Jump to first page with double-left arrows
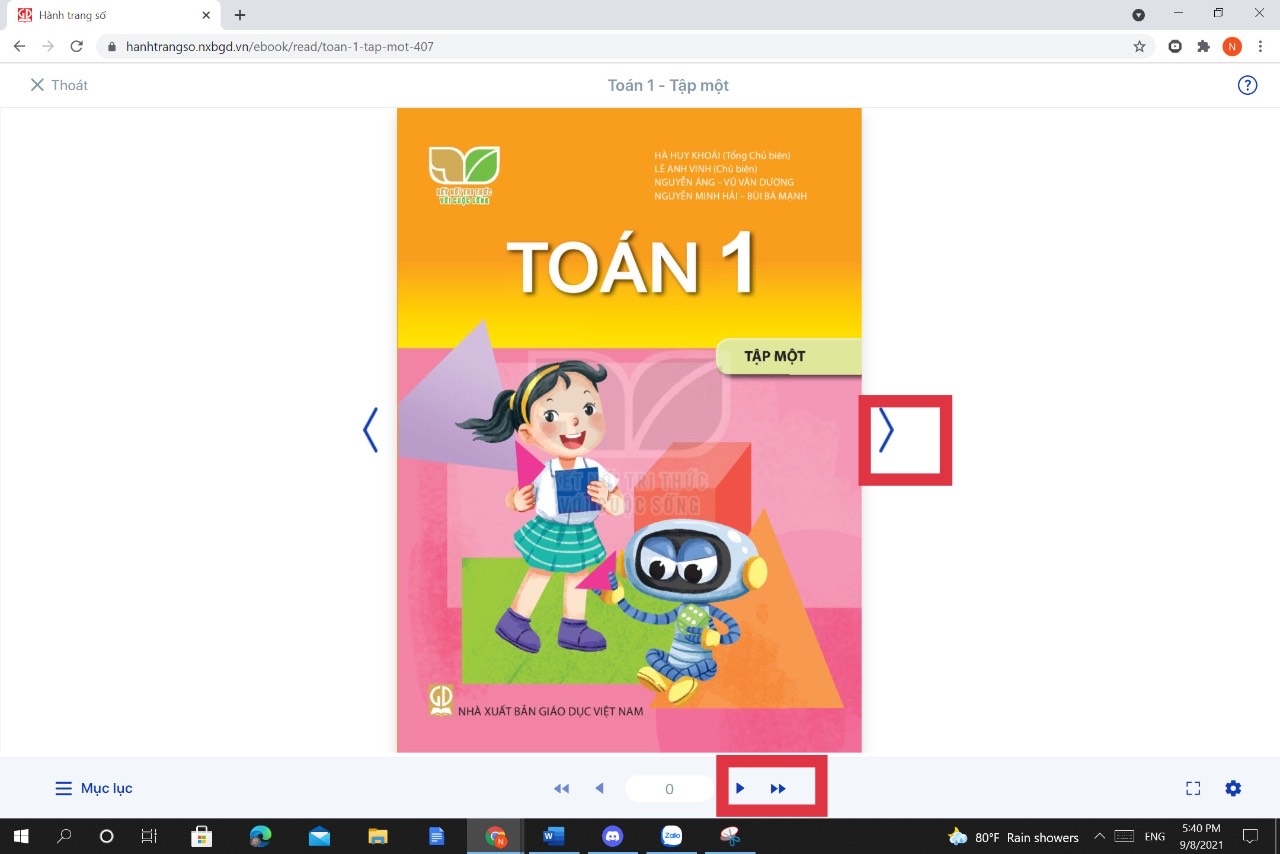The height and width of the screenshot is (854, 1280). (x=561, y=788)
